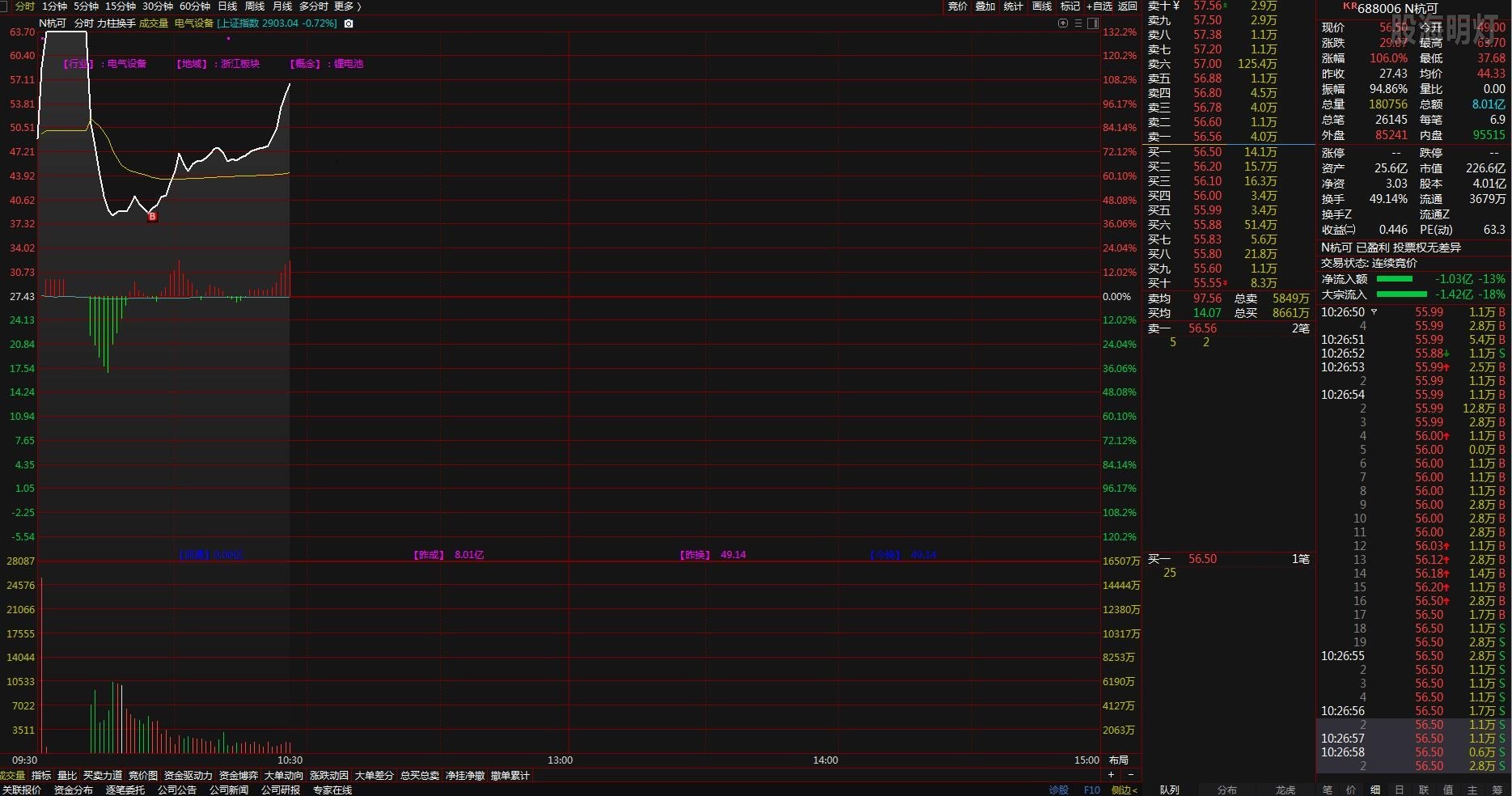Viewport: 1512px width, 796px height.
Task: Click the plus zoom button next to 布局
Action: point(1111,775)
